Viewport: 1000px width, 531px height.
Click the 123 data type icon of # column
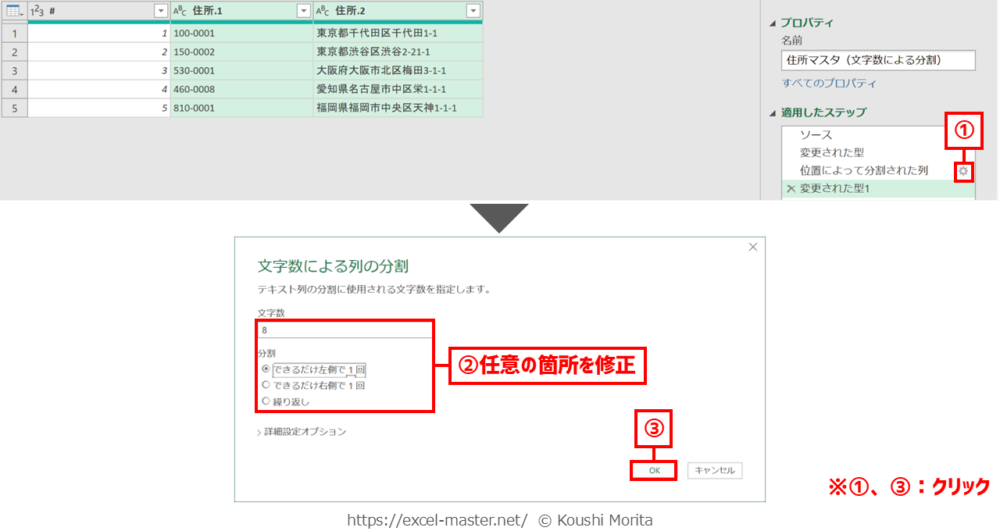(x=39, y=10)
